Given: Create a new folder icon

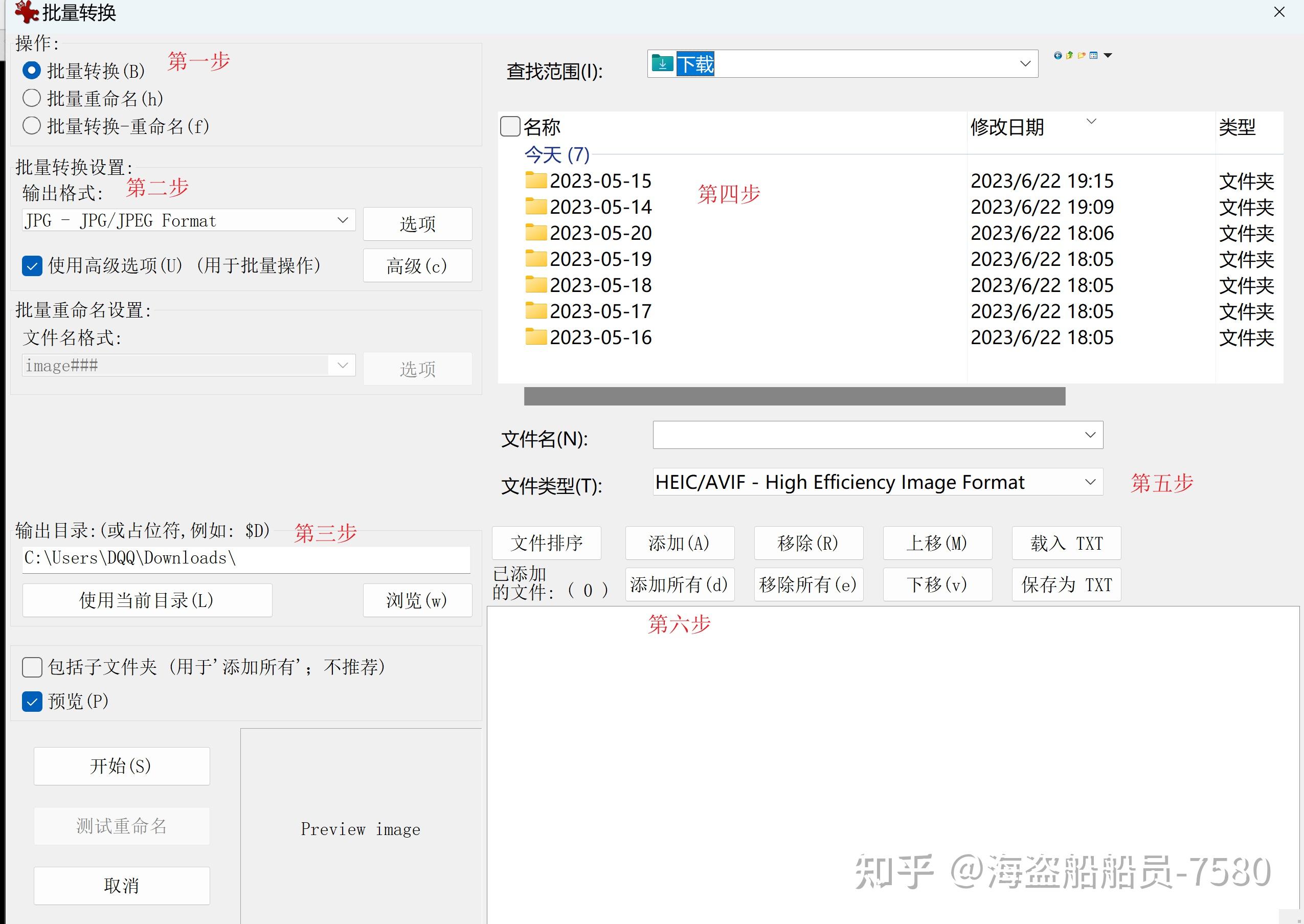Looking at the screenshot, I should pyautogui.click(x=1082, y=55).
